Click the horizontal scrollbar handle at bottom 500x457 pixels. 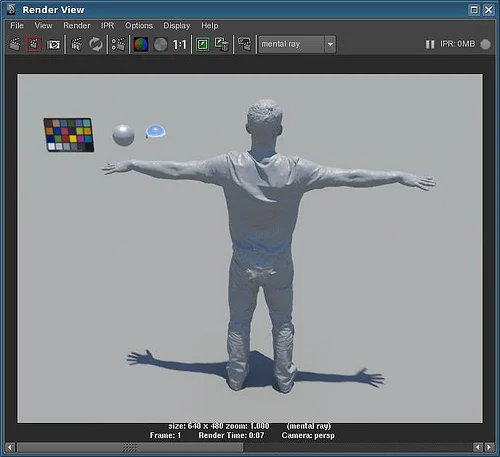[x=130, y=447]
